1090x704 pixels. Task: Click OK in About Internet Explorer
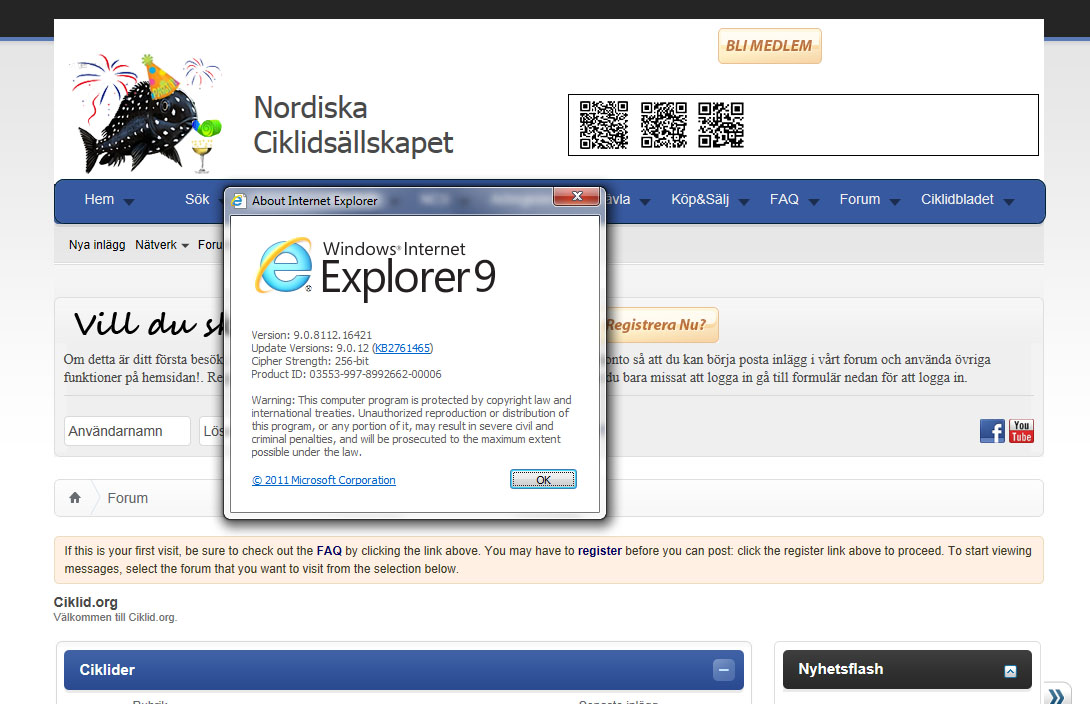(x=543, y=480)
